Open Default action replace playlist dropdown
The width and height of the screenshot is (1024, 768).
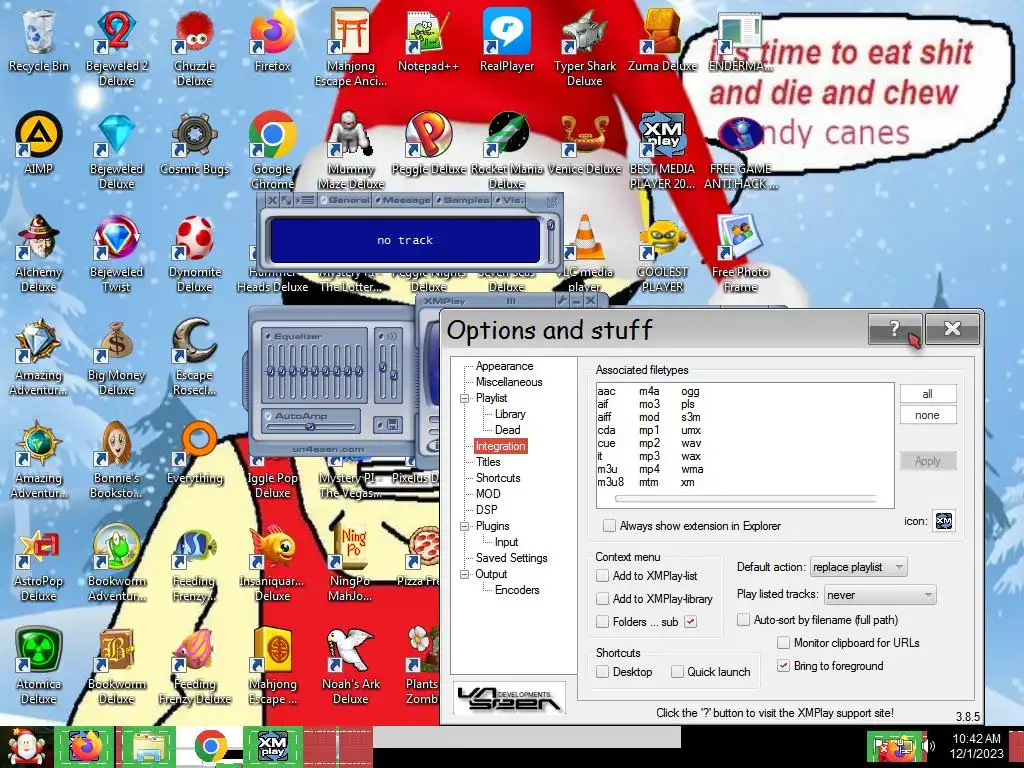[x=858, y=567]
